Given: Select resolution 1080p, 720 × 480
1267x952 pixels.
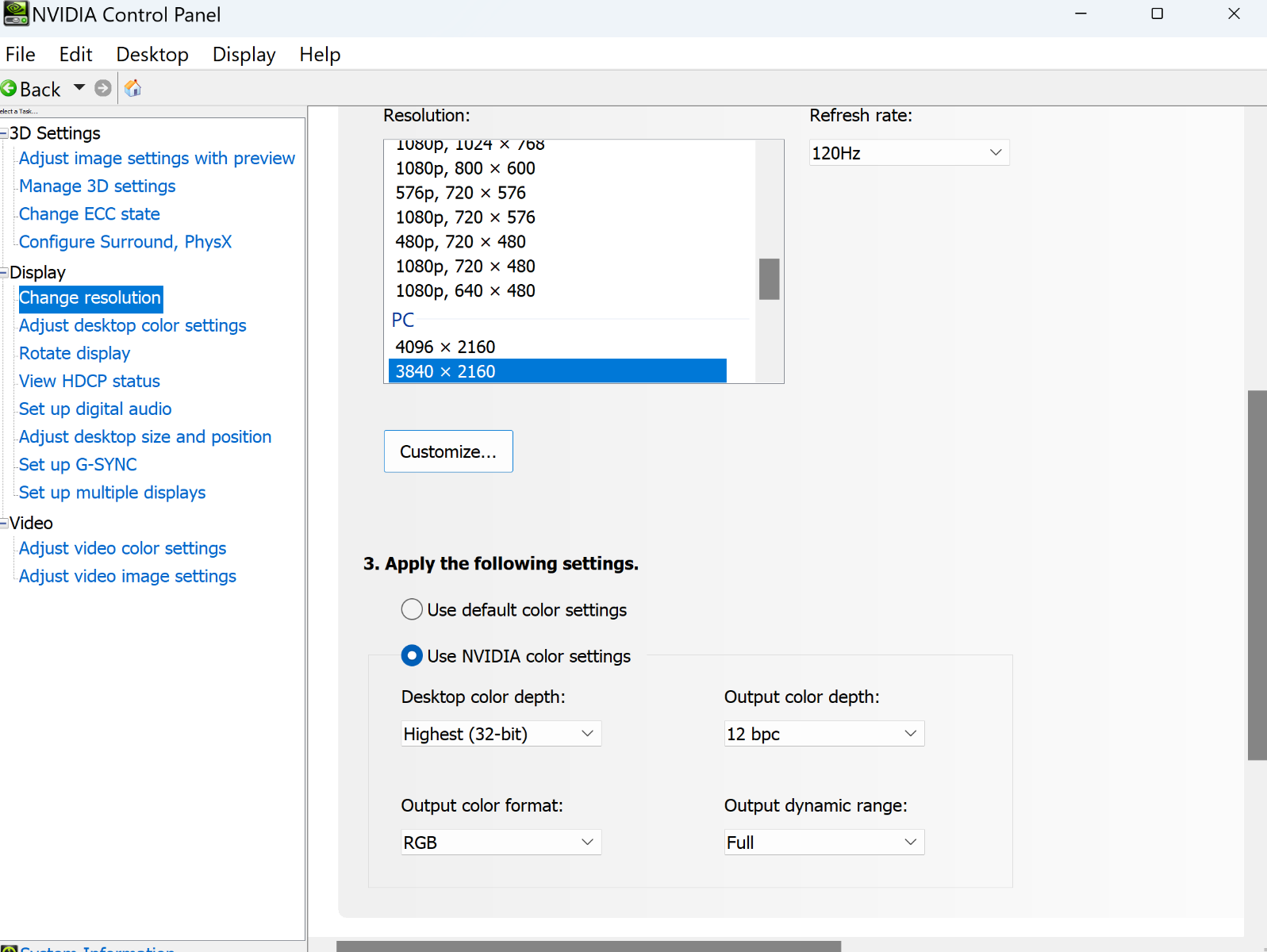Looking at the screenshot, I should 465,267.
